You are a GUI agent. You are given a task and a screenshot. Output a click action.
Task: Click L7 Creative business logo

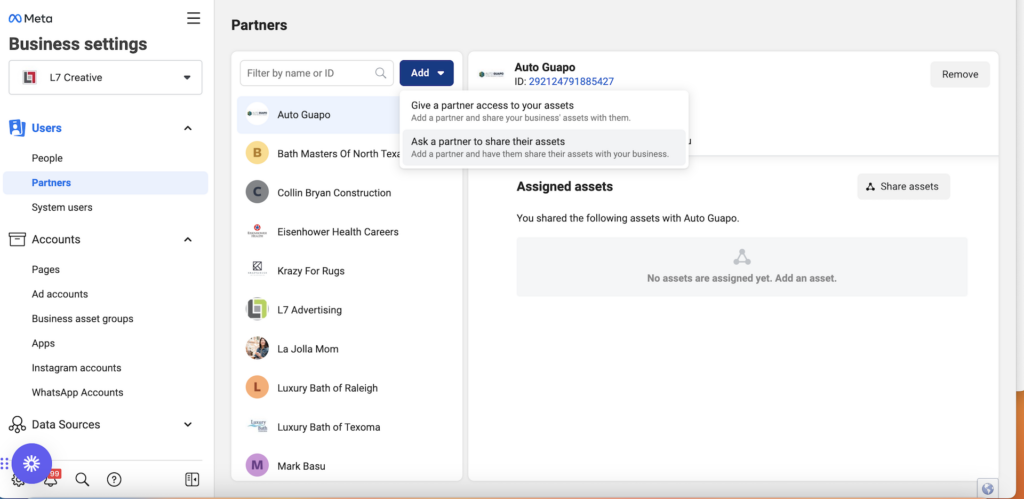point(29,77)
